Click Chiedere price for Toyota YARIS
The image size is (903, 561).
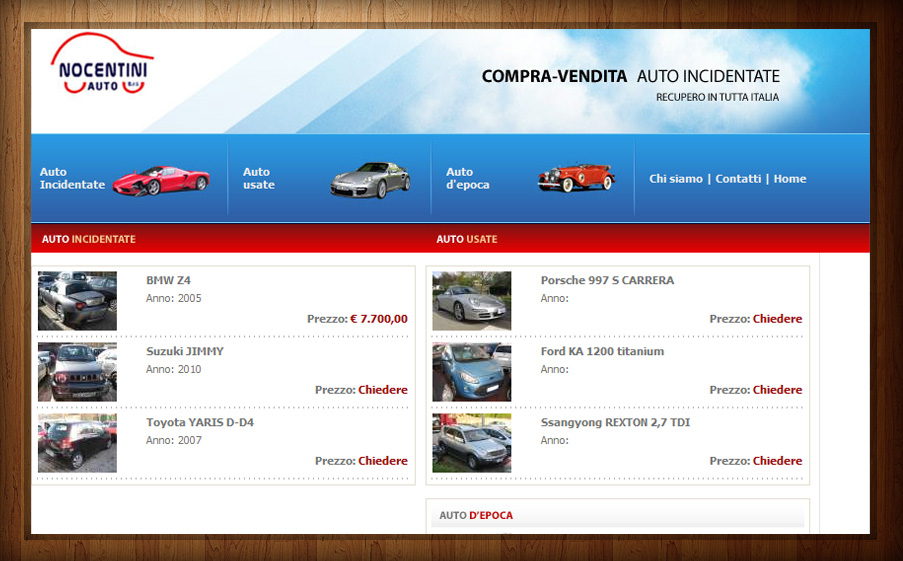[383, 461]
